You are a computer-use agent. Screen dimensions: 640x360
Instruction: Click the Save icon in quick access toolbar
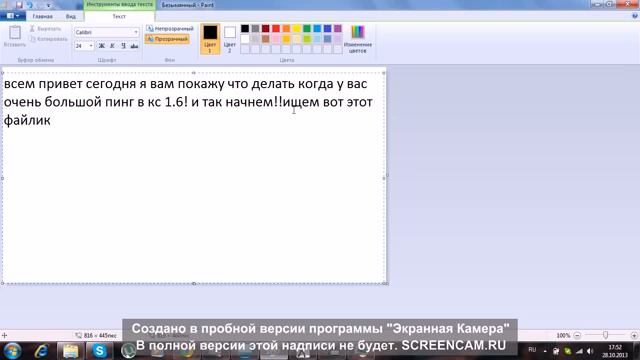(x=19, y=5)
